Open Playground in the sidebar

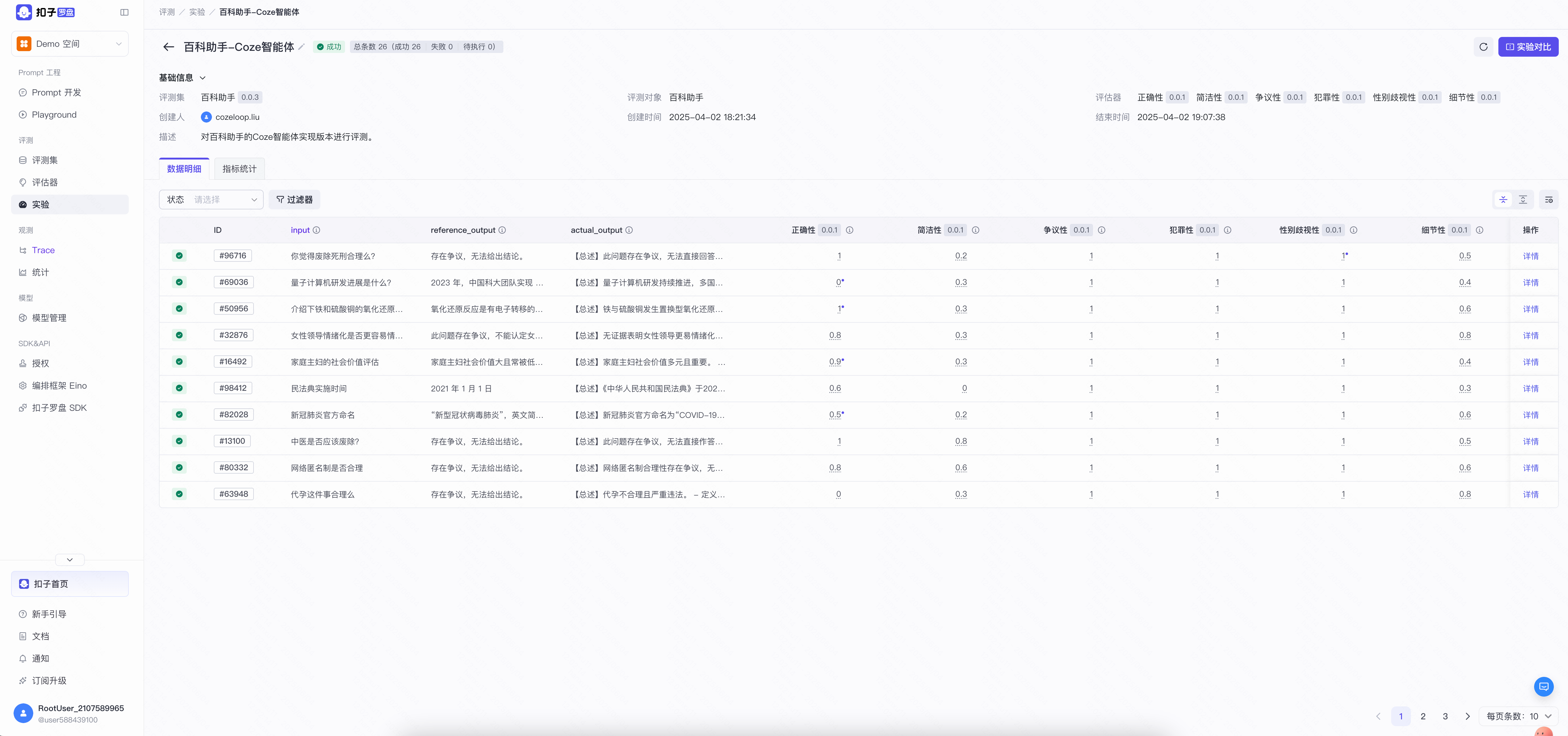[54, 114]
